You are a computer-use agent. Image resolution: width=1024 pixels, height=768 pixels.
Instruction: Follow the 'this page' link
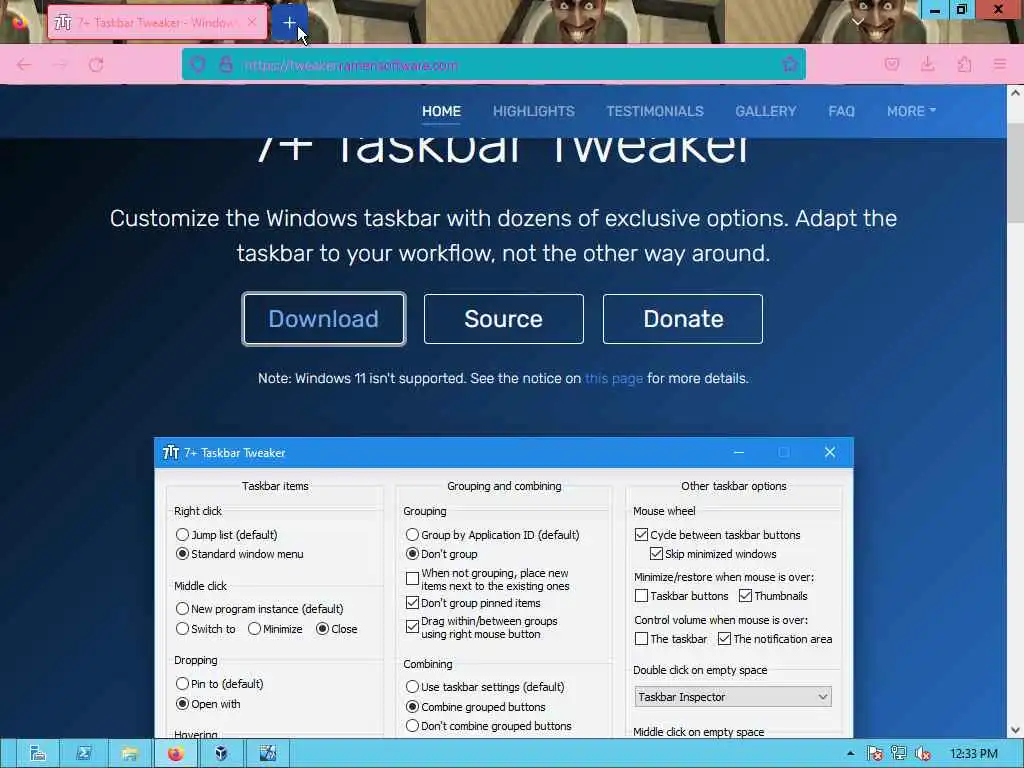click(614, 378)
